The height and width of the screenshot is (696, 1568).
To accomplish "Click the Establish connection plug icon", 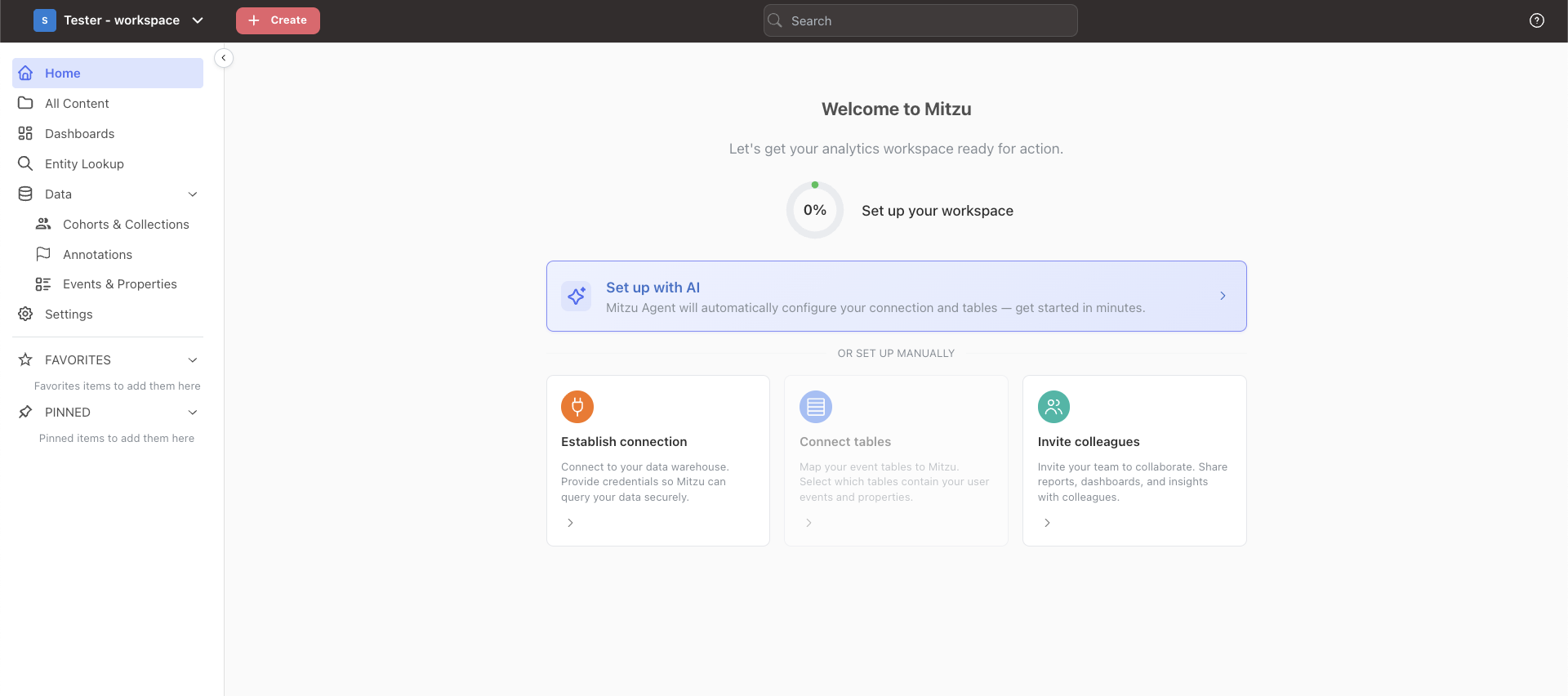I will coord(577,407).
